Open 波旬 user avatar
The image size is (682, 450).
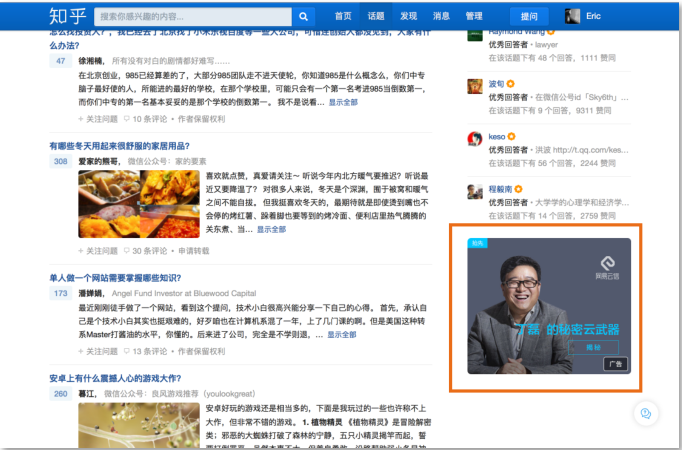(x=475, y=86)
